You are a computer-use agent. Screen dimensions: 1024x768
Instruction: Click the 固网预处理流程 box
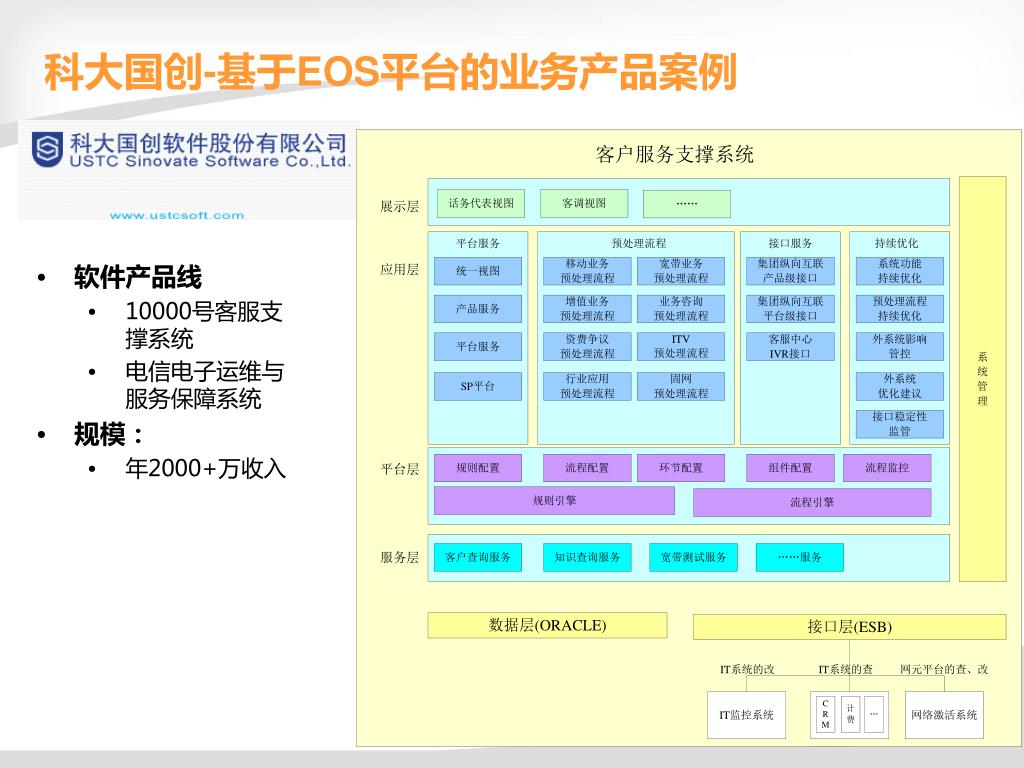(681, 386)
